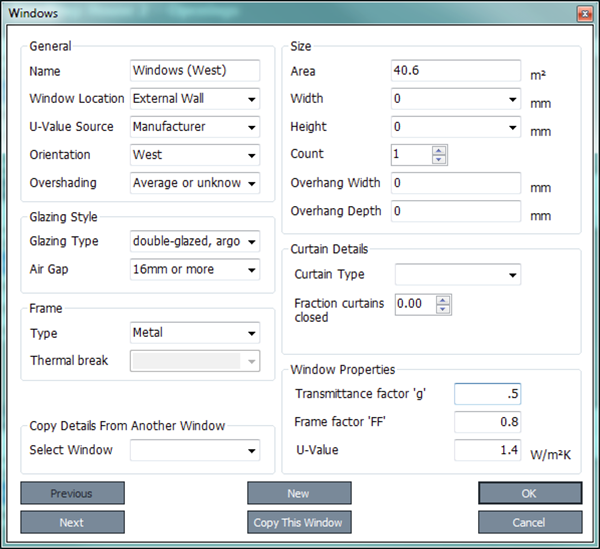600x549 pixels.
Task: Increase Count with the up arrow
Action: (439, 150)
